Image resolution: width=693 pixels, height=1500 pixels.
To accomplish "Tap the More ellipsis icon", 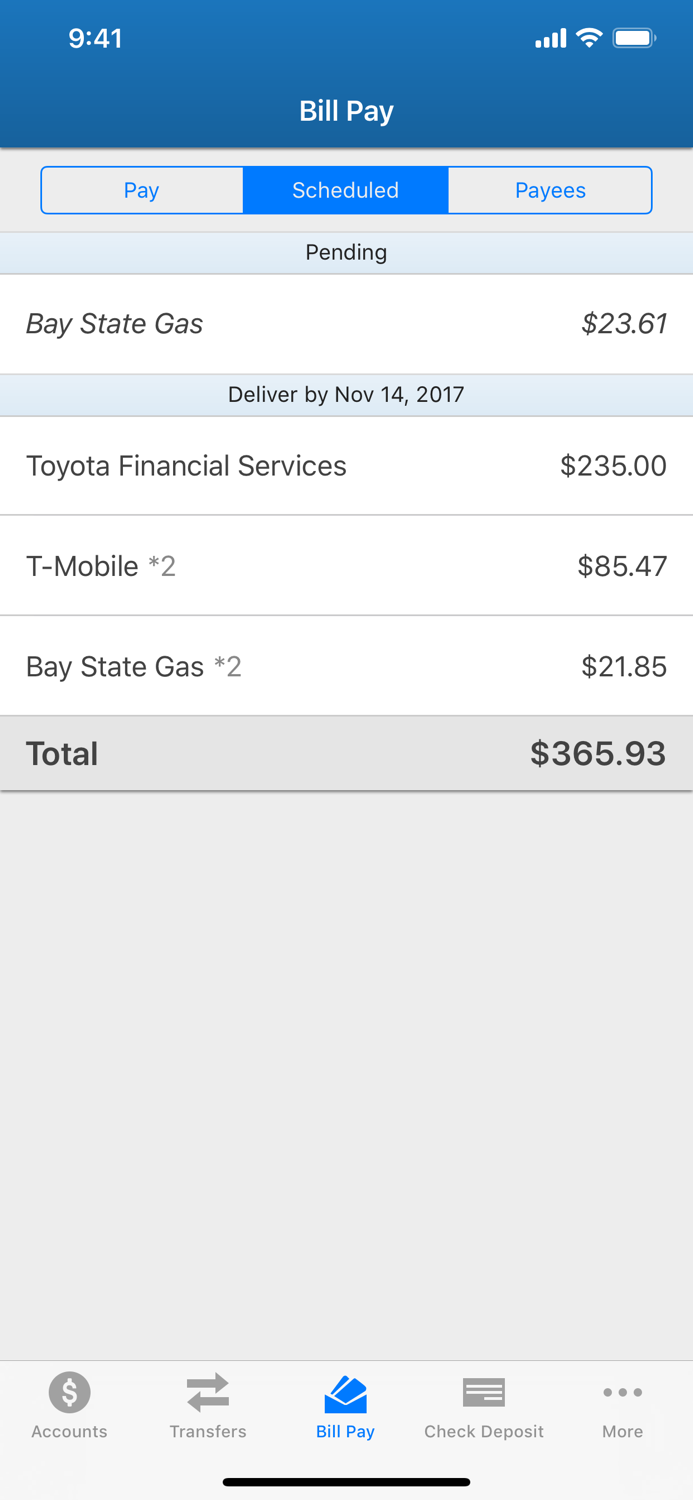I will tap(622, 1392).
